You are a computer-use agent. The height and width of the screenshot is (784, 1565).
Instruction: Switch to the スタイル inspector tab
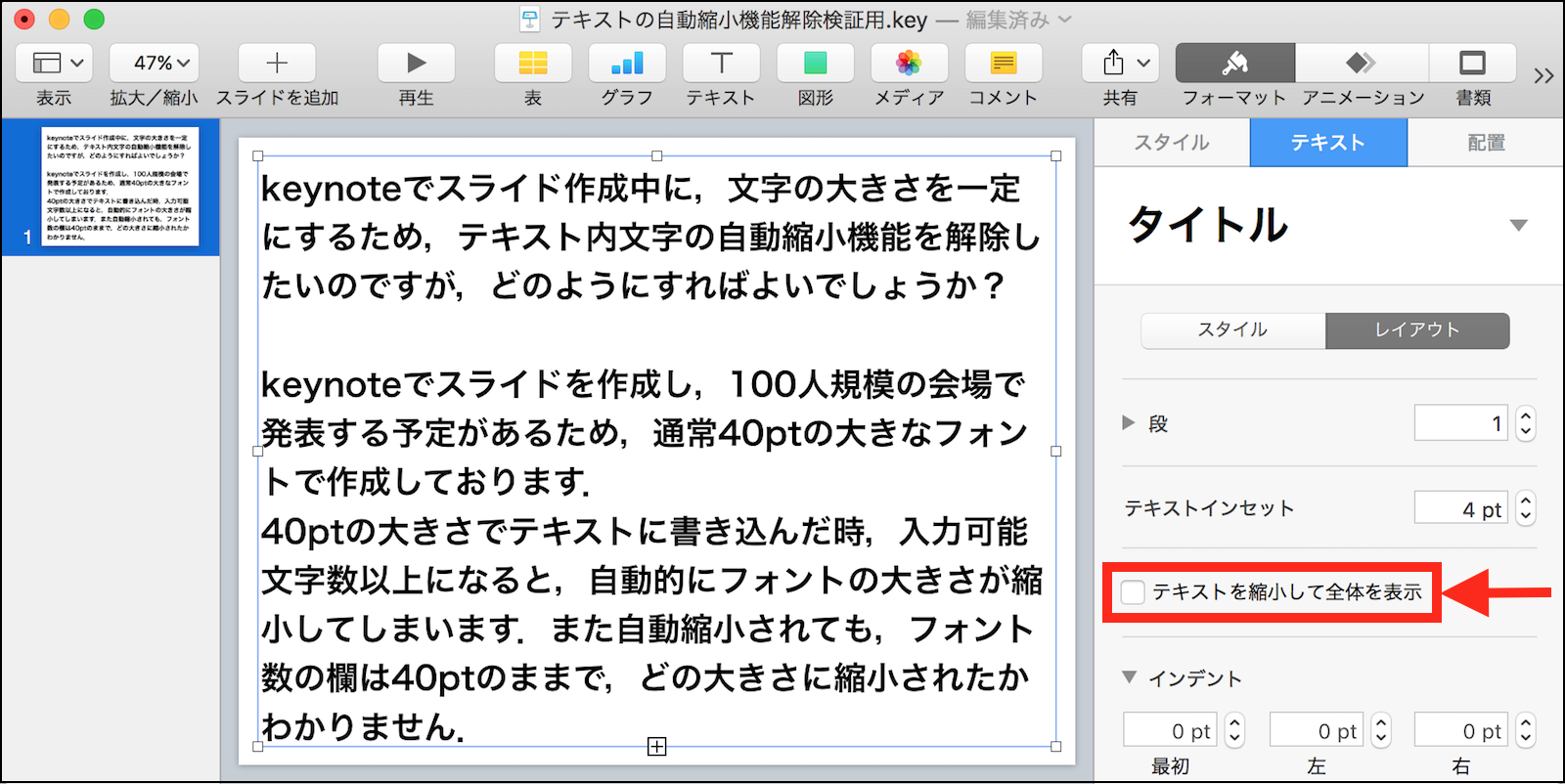[1171, 143]
